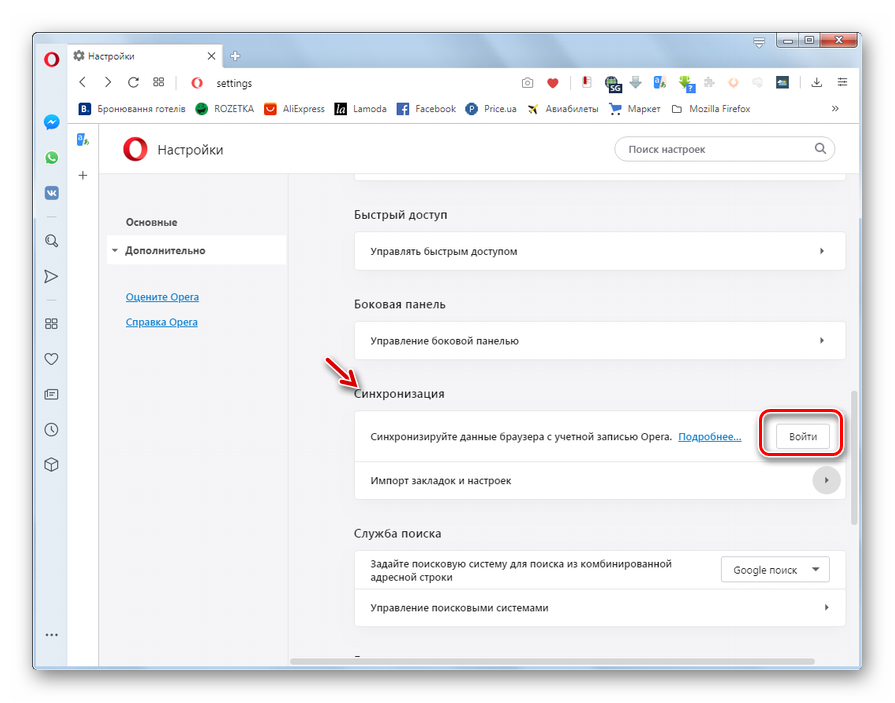The image size is (895, 703).
Task: Click the horizontal scrollbar at the bottom
Action: (552, 661)
